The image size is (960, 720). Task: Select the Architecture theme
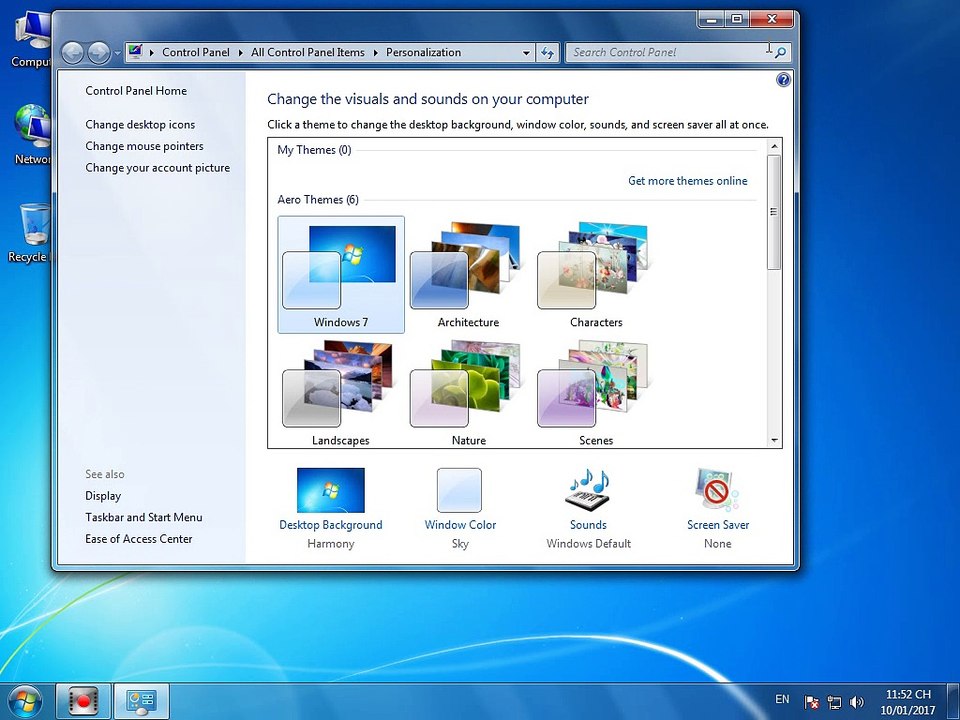(468, 274)
